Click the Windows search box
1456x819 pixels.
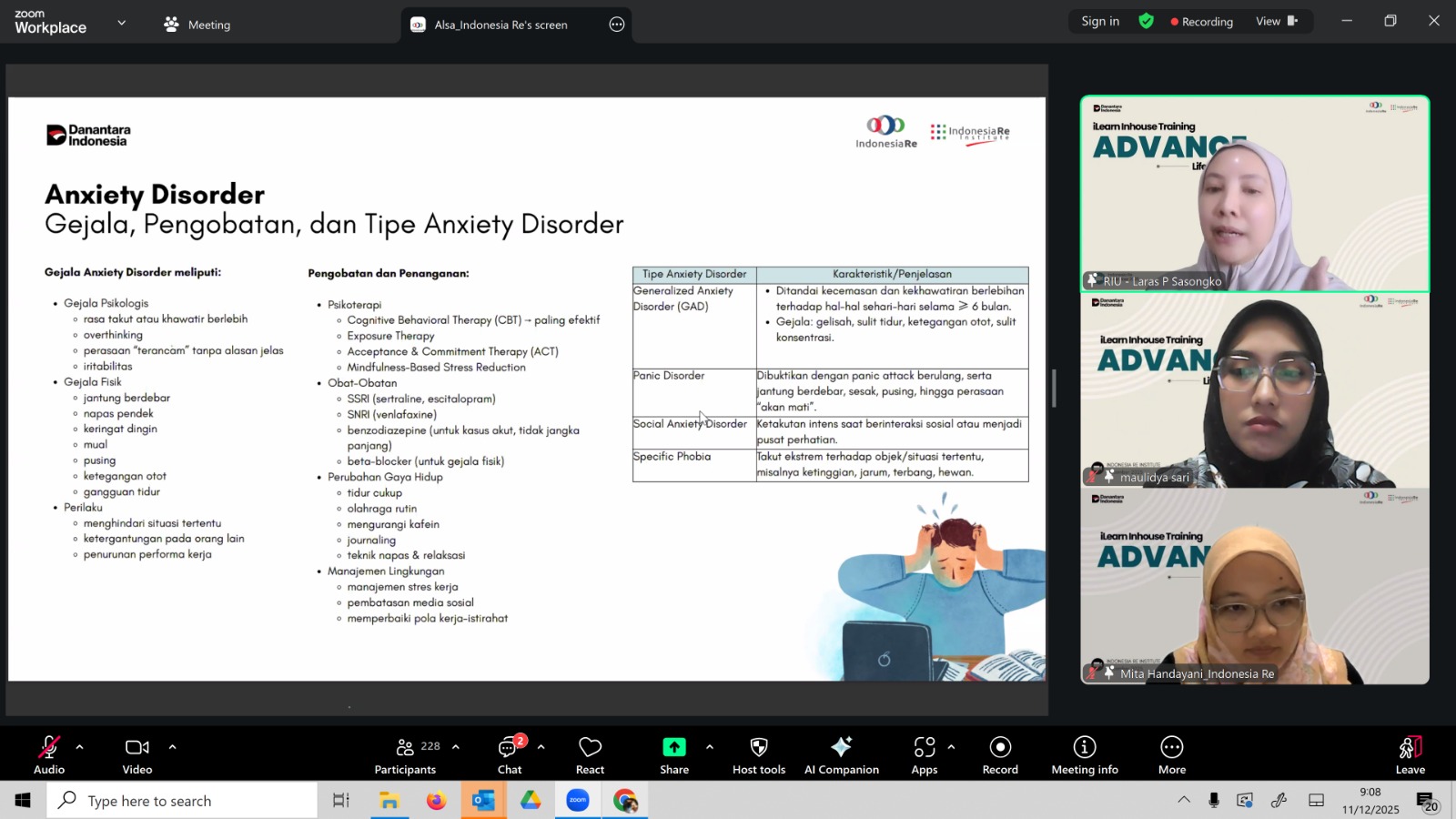point(182,801)
